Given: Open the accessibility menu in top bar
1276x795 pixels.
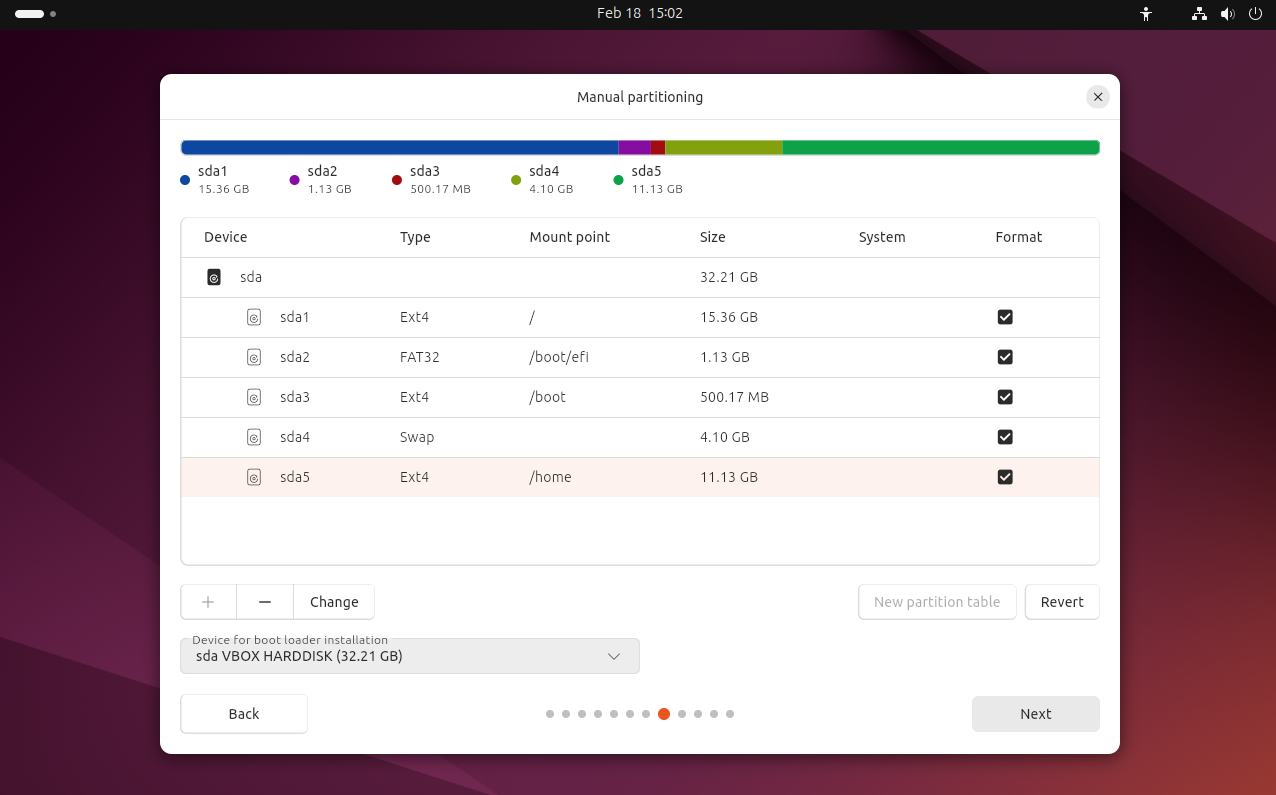Looking at the screenshot, I should [1146, 14].
